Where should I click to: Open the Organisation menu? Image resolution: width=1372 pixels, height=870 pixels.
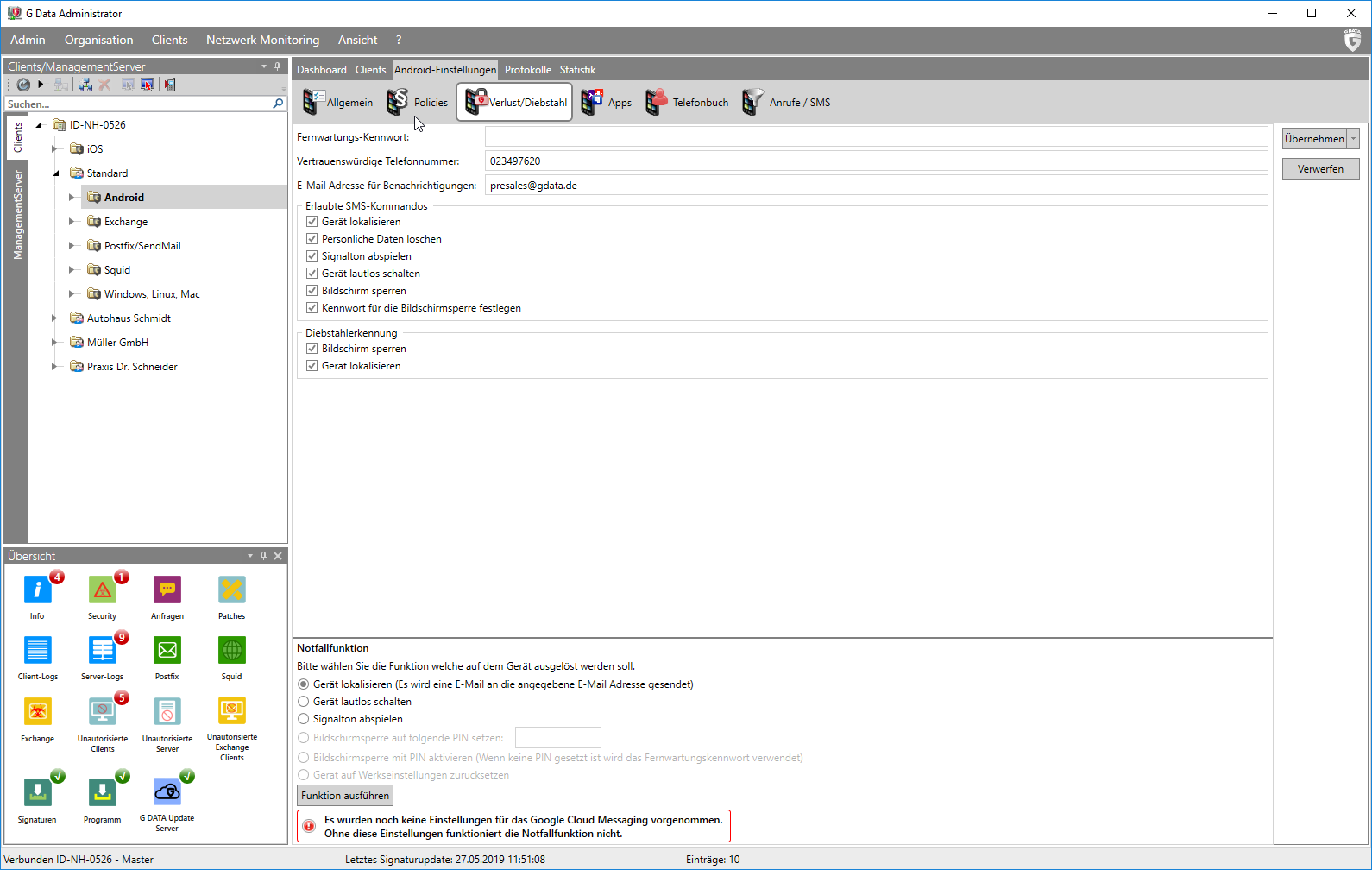click(x=98, y=40)
